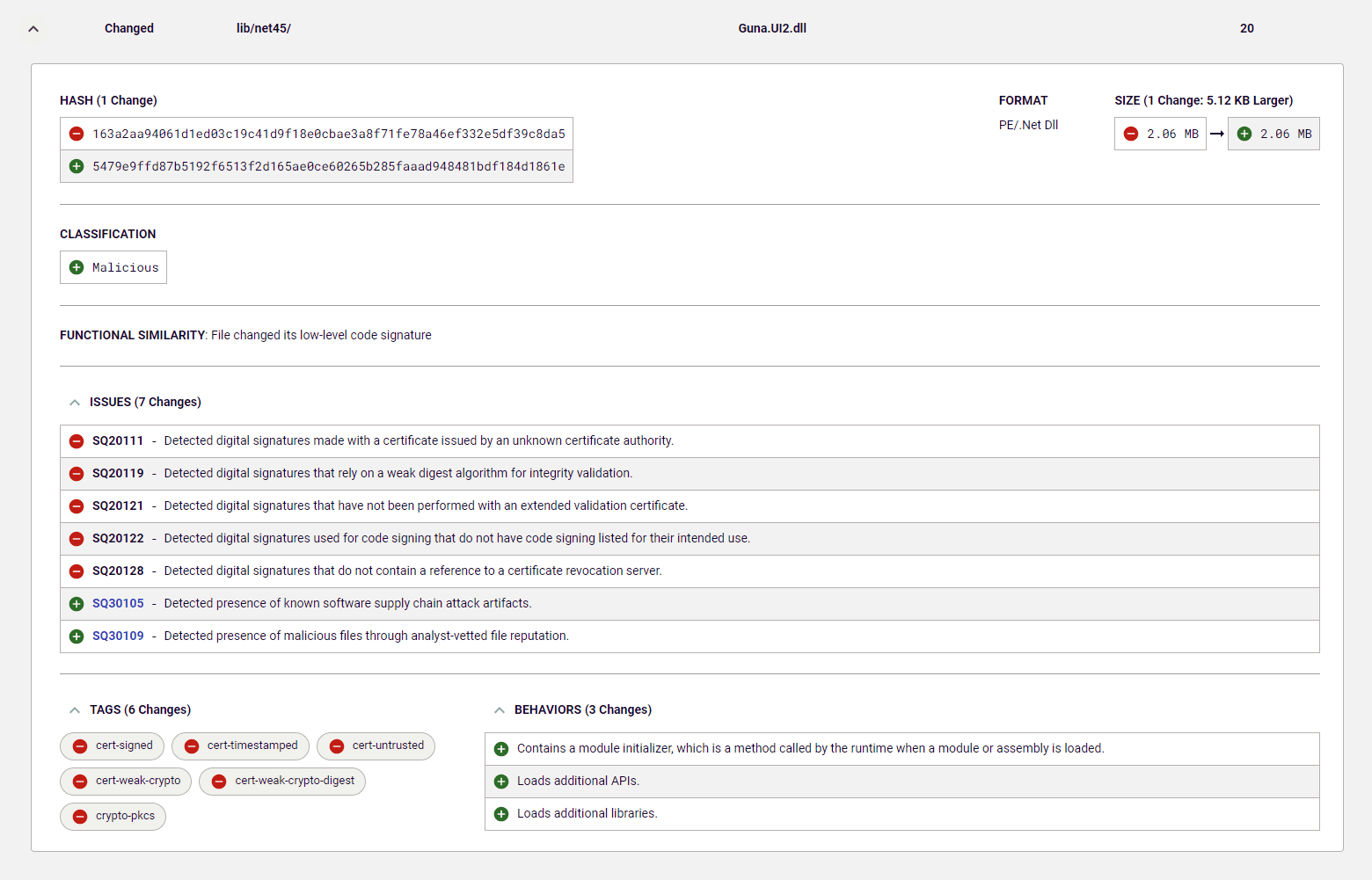Screen dimensions: 1372x880
Task: Select the cert-untrusted tag
Action: point(376,746)
